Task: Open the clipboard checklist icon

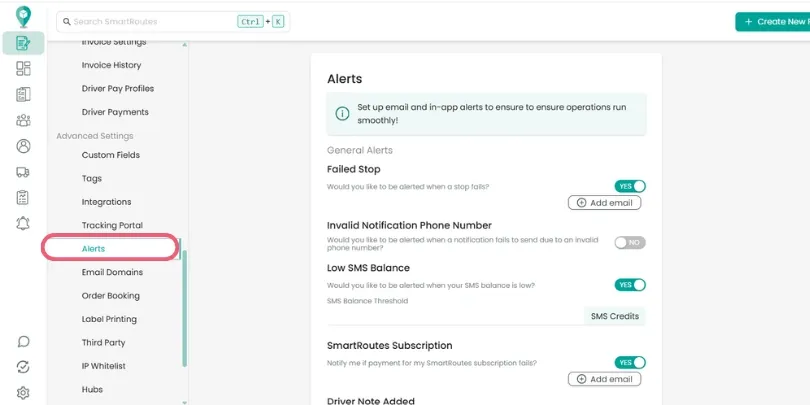Action: (23, 197)
